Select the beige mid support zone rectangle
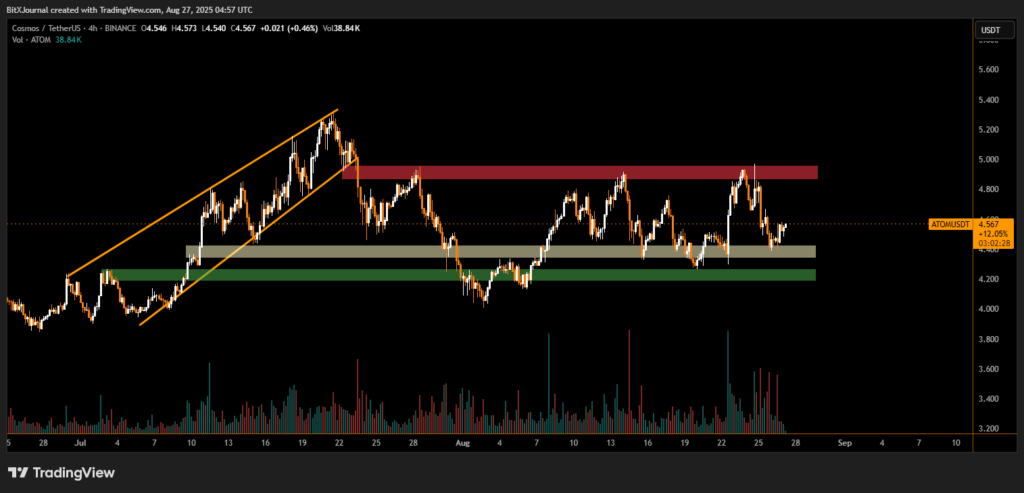Screen dimensions: 1024x493 coord(500,252)
